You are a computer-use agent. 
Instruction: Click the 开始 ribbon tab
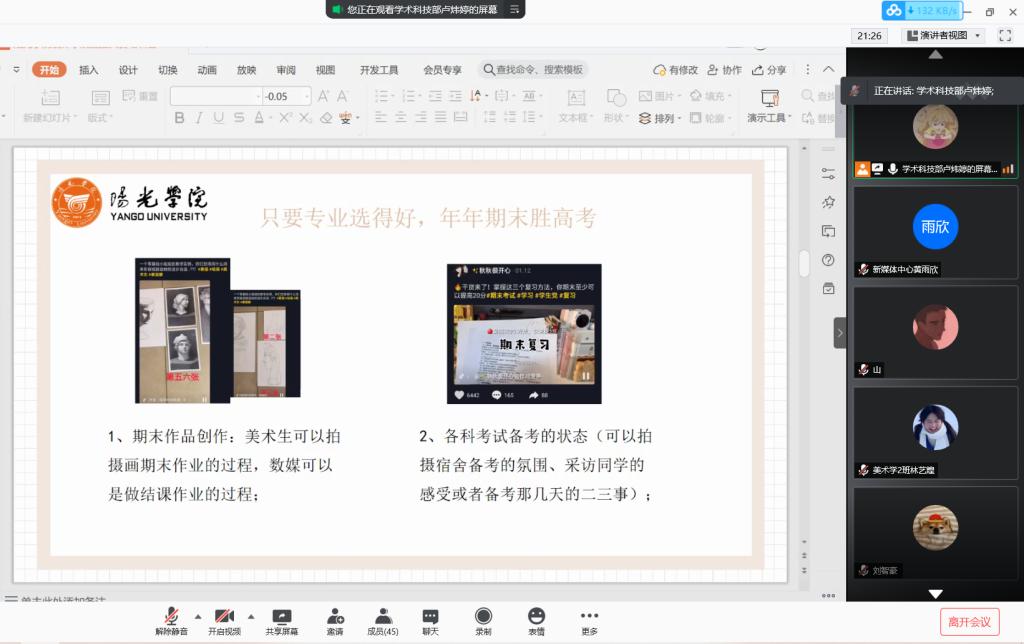tap(49, 70)
